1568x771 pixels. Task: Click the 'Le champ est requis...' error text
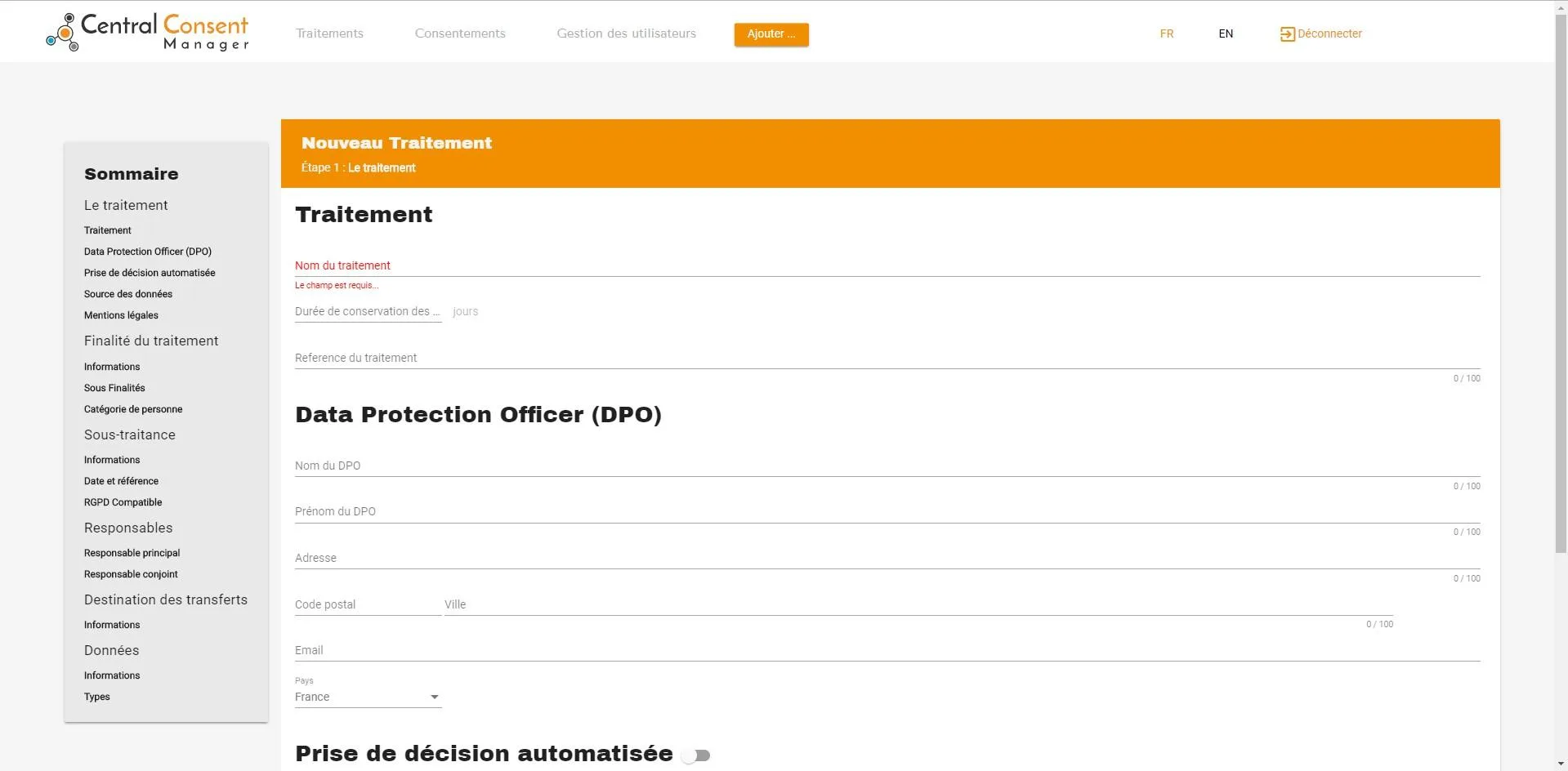pos(337,285)
